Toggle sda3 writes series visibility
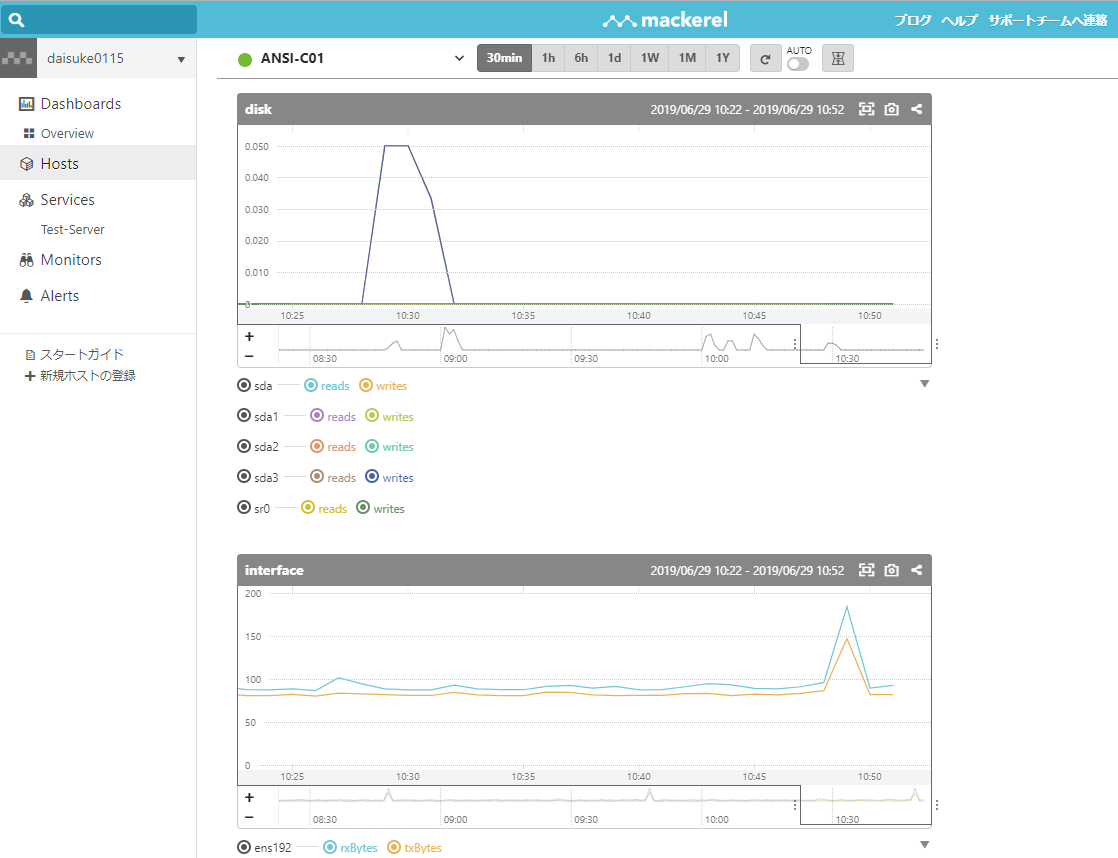1118x858 pixels. click(x=389, y=477)
